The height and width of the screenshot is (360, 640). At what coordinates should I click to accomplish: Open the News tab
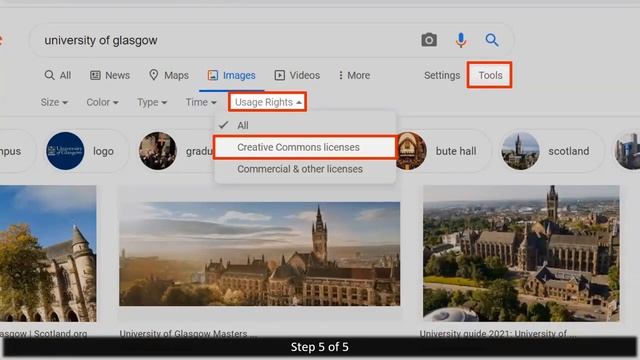(x=110, y=75)
